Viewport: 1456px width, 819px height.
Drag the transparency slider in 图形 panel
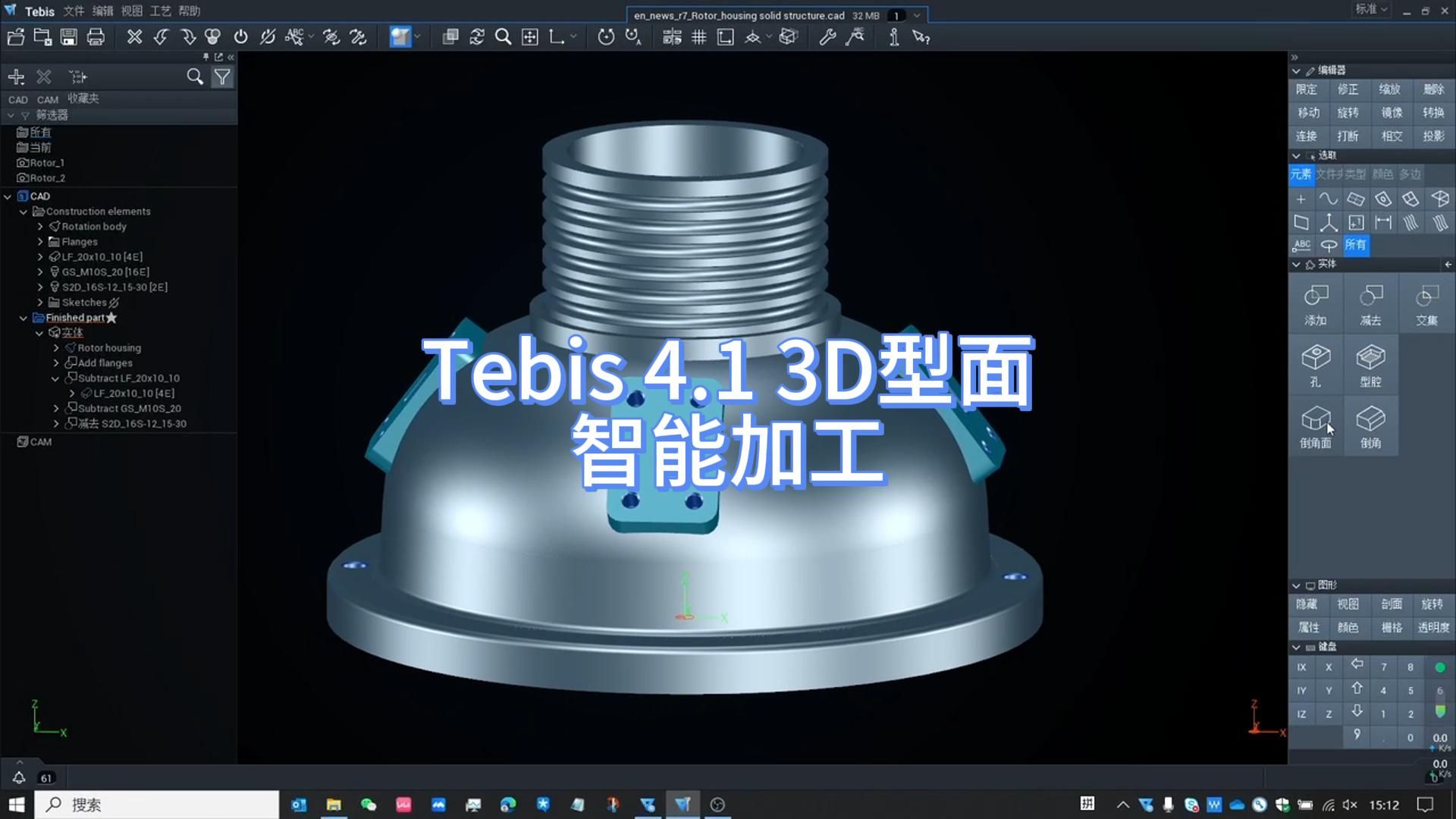tap(1433, 627)
